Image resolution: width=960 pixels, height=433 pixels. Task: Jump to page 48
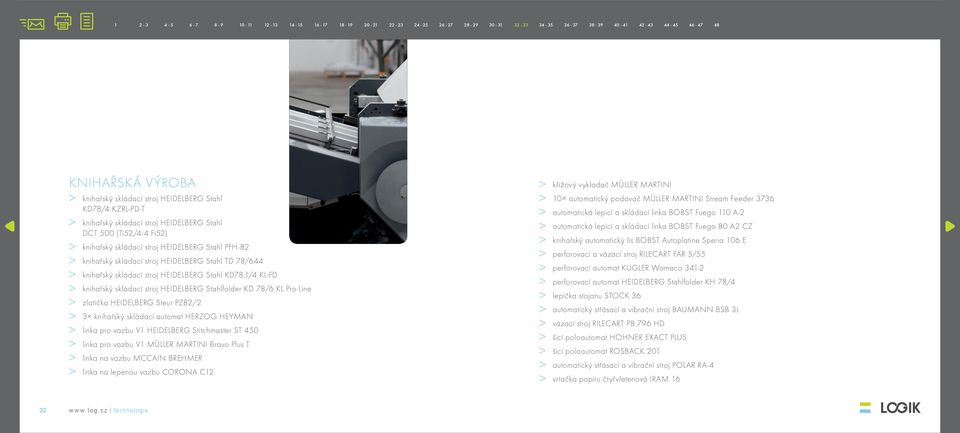(716, 25)
